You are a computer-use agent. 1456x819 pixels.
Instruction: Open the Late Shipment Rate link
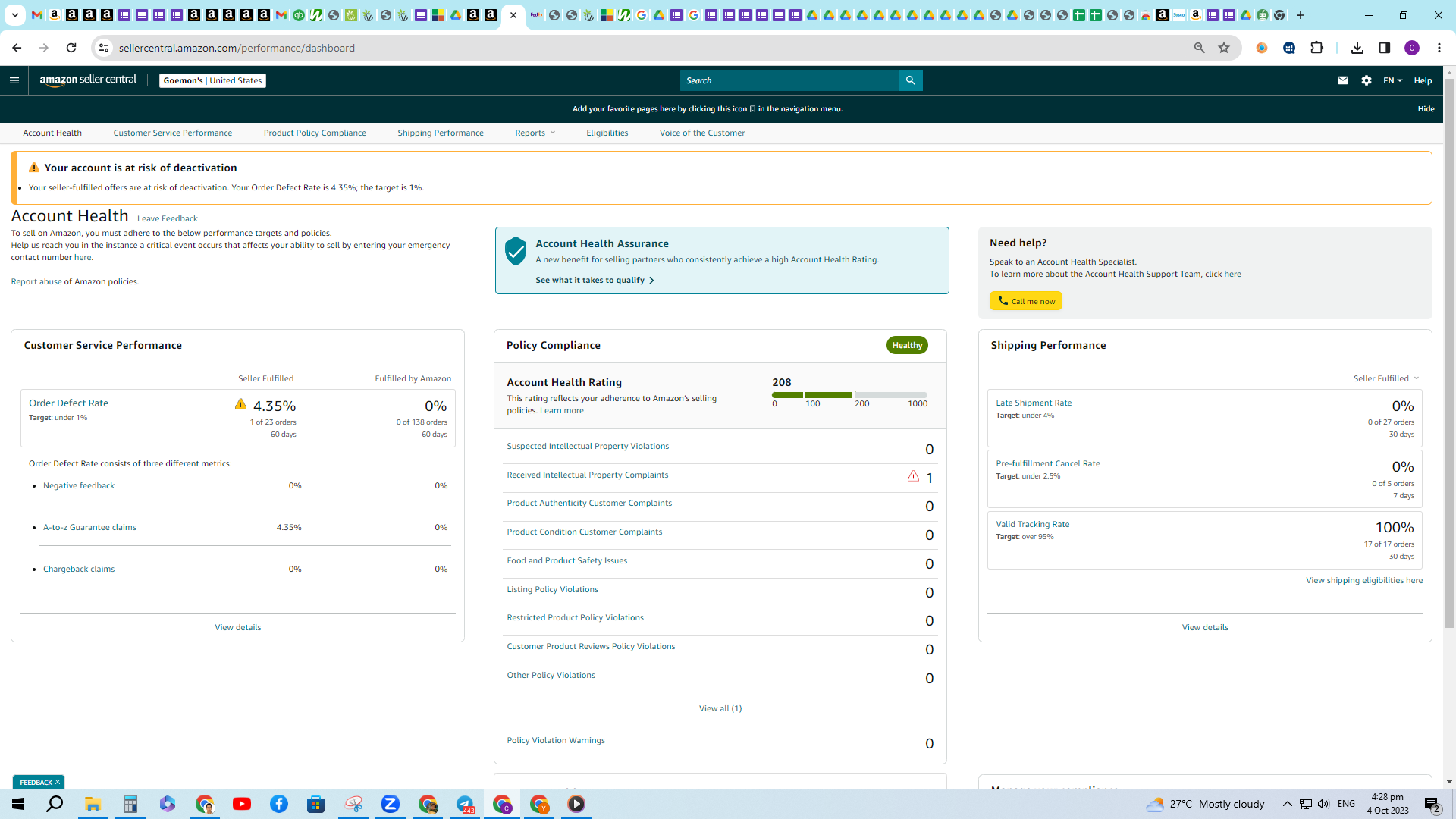[1034, 403]
